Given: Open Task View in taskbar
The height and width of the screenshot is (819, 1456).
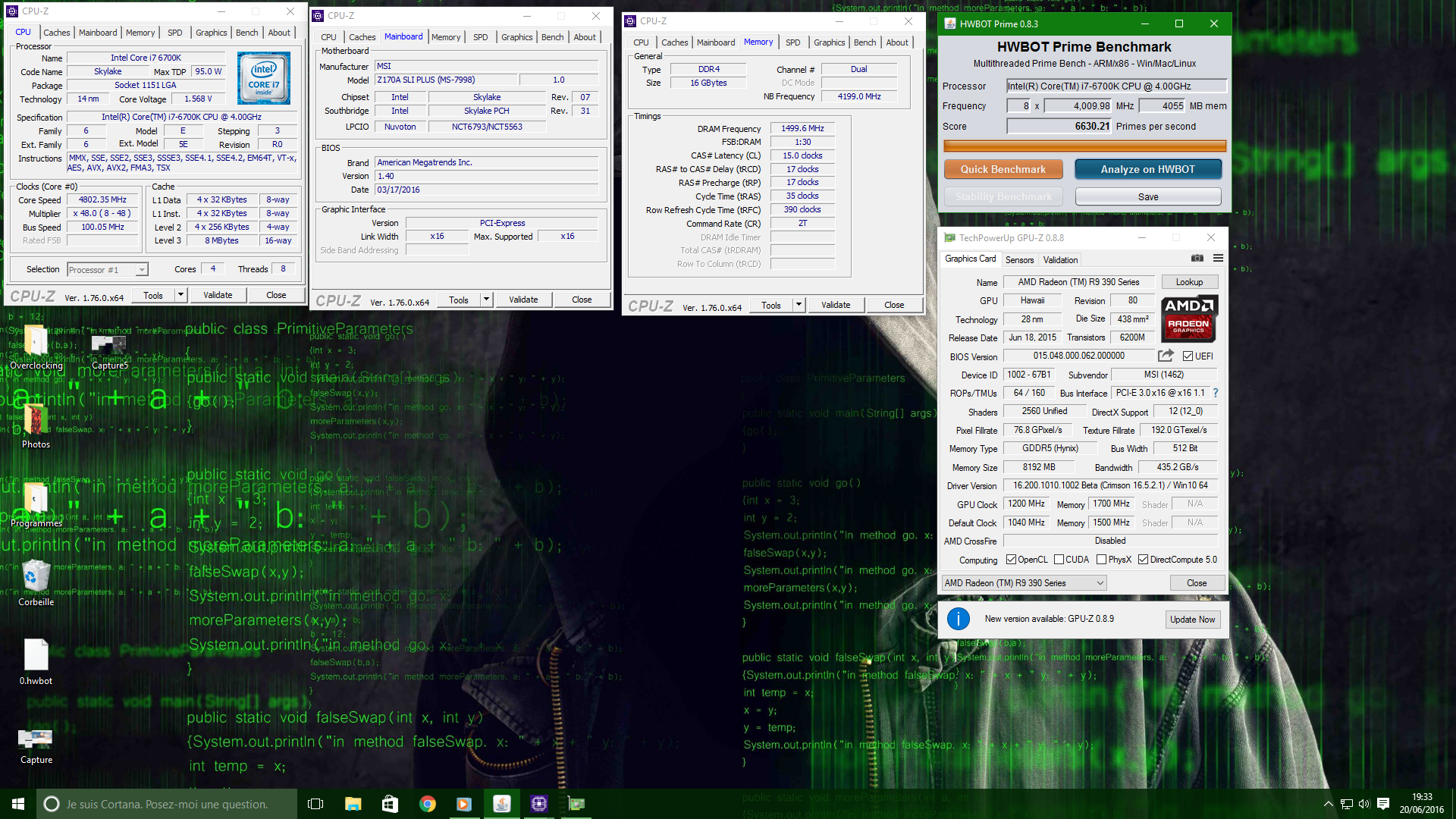Looking at the screenshot, I should [315, 804].
